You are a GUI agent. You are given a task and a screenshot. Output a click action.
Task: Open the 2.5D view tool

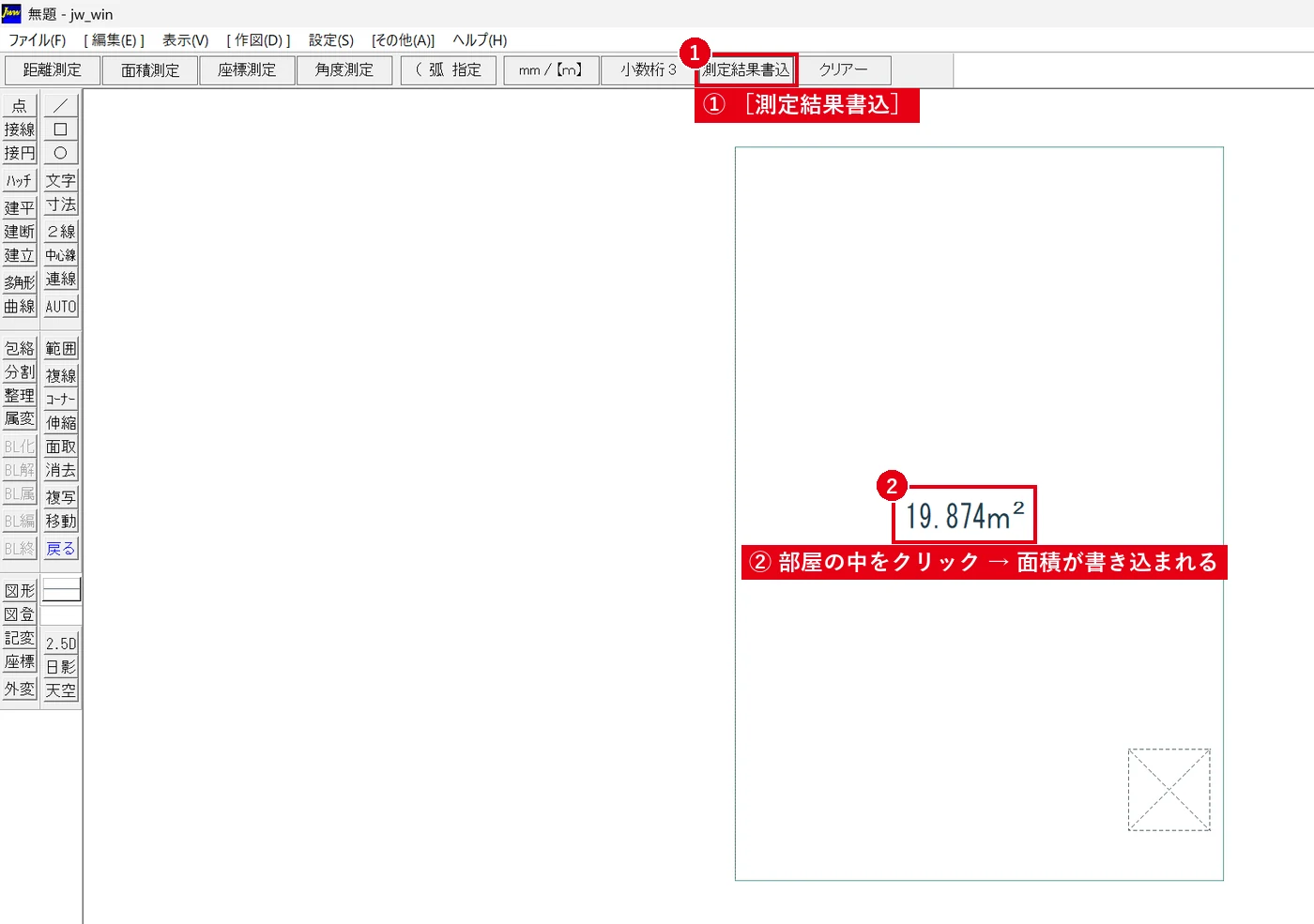[61, 643]
